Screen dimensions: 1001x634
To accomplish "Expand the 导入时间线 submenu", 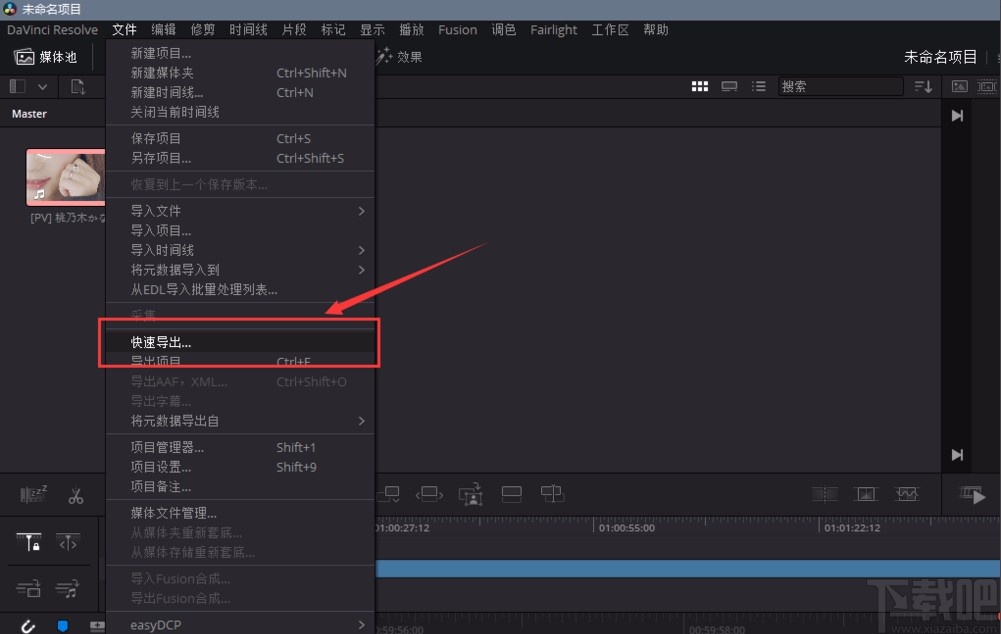I will [240, 250].
